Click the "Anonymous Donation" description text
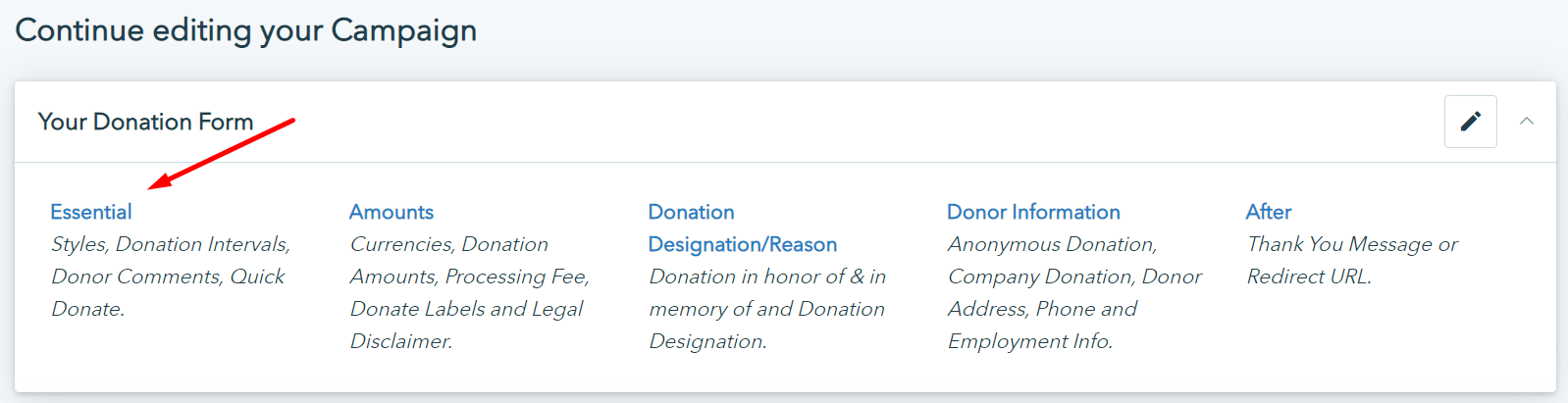Screen dimensions: 1568x403 coord(1053,244)
